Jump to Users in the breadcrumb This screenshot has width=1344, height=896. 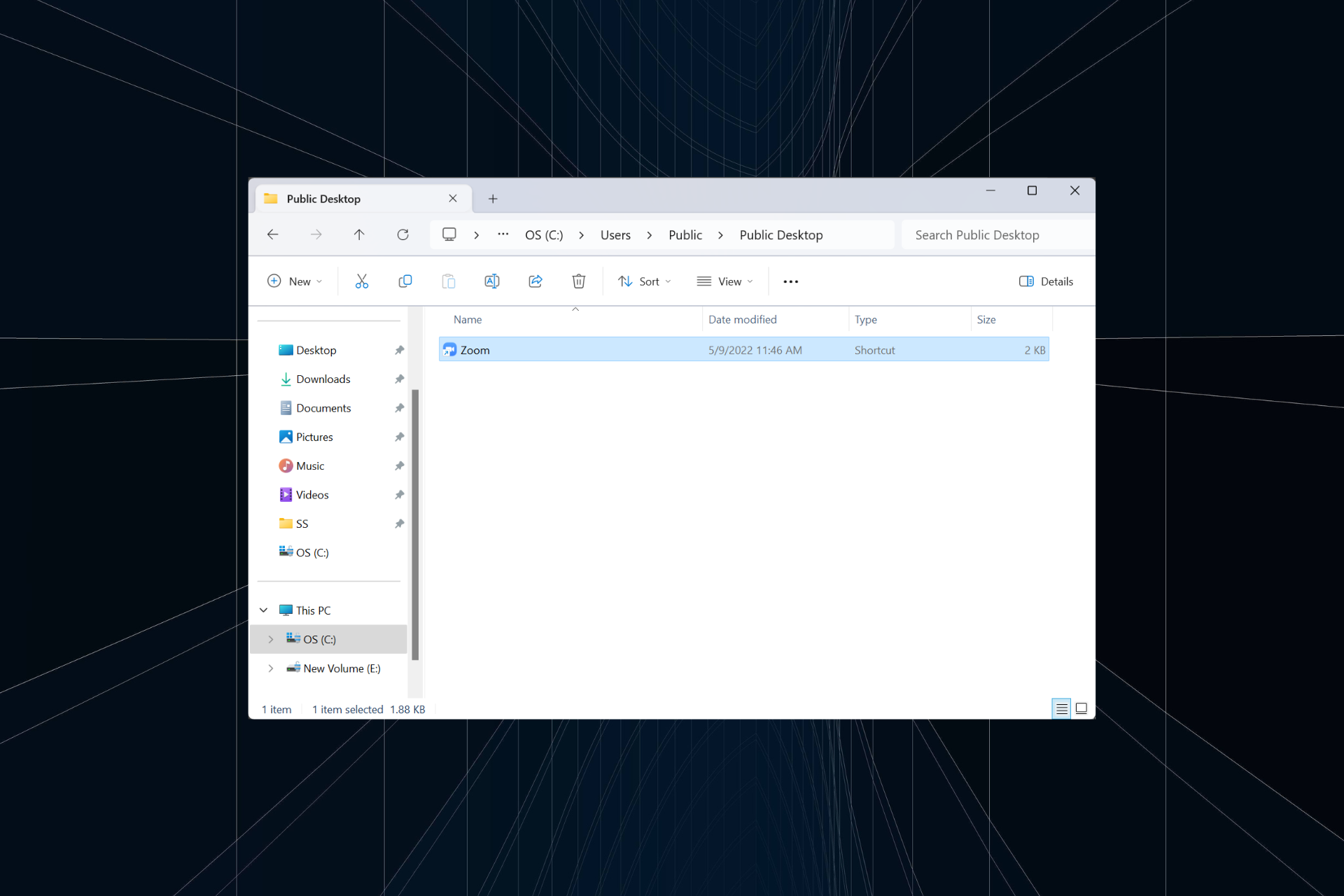click(x=615, y=235)
